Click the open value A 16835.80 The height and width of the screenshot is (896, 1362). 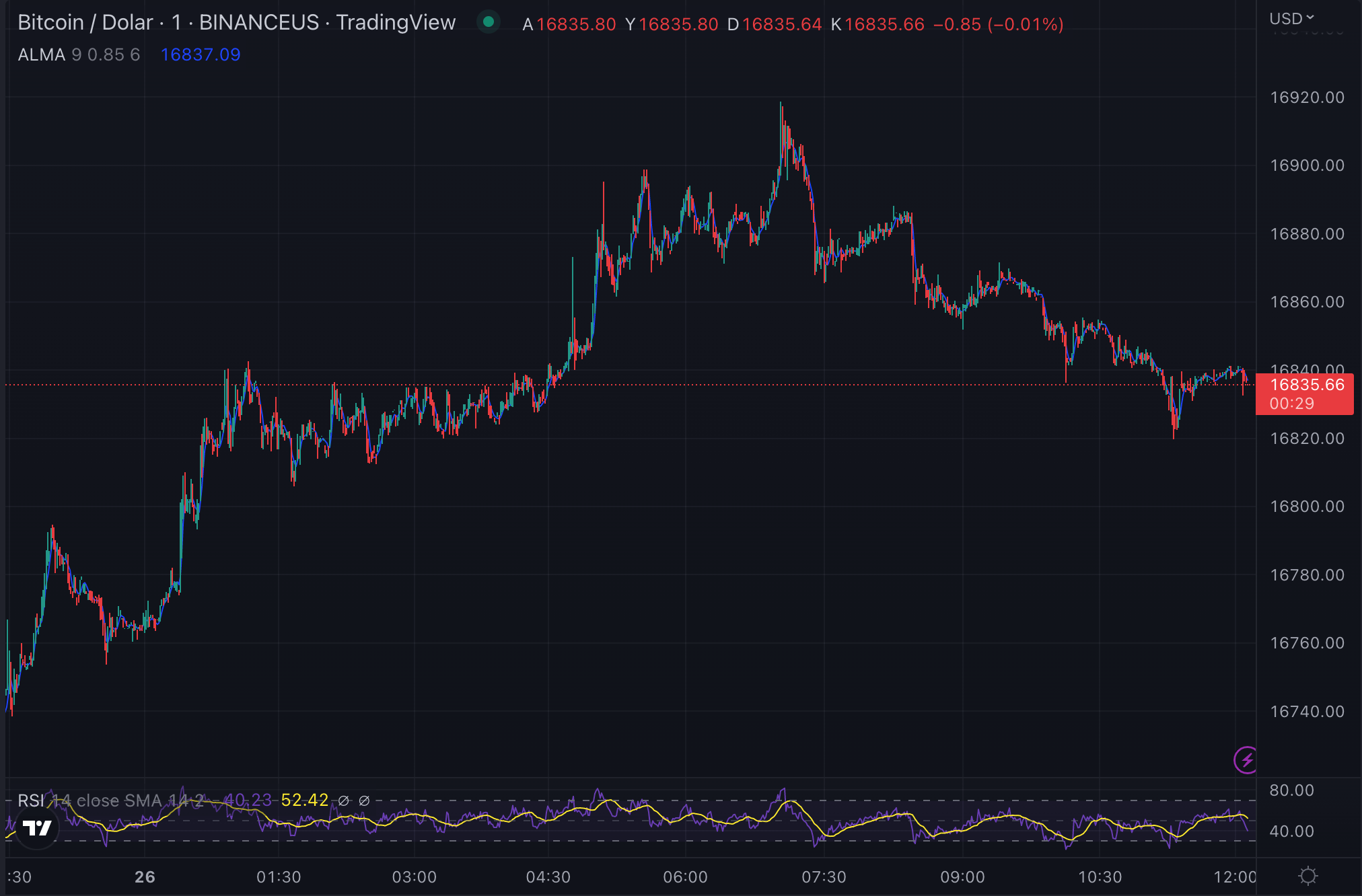(x=569, y=24)
